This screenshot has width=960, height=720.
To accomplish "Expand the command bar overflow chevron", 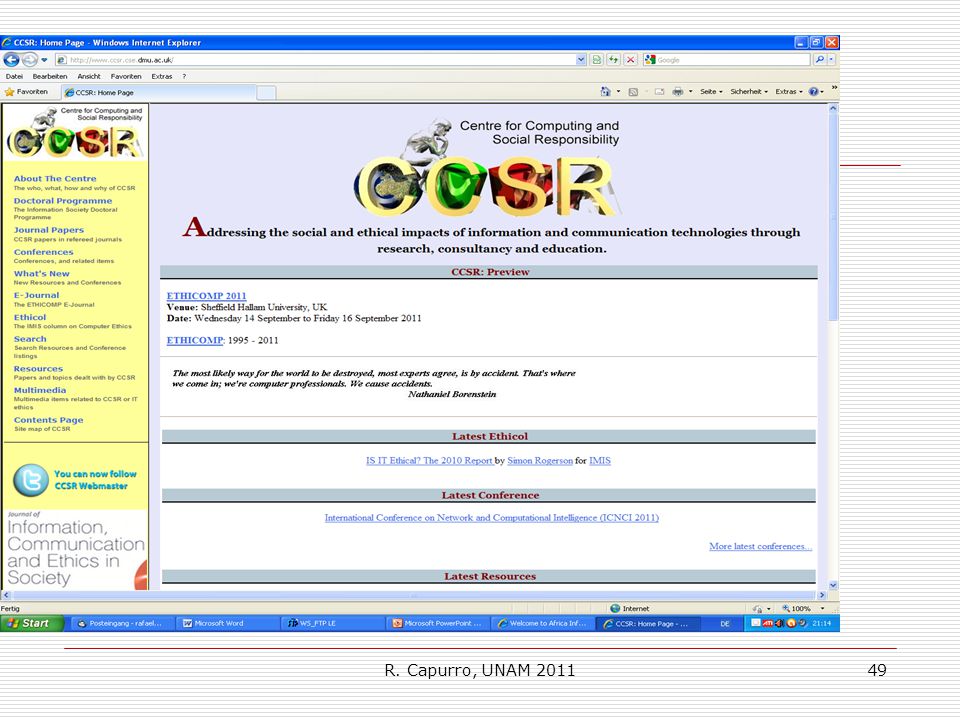I will point(834,88).
